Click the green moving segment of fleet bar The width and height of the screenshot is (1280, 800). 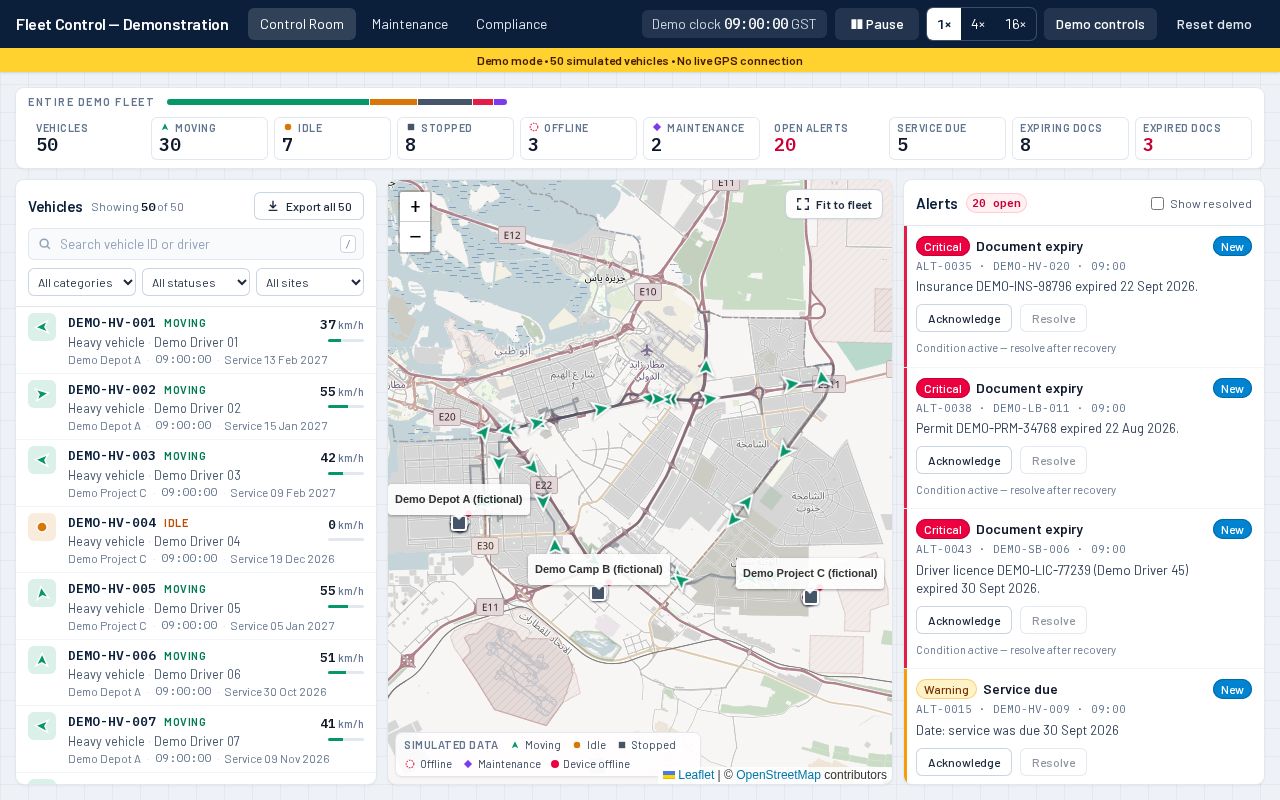pyautogui.click(x=268, y=102)
